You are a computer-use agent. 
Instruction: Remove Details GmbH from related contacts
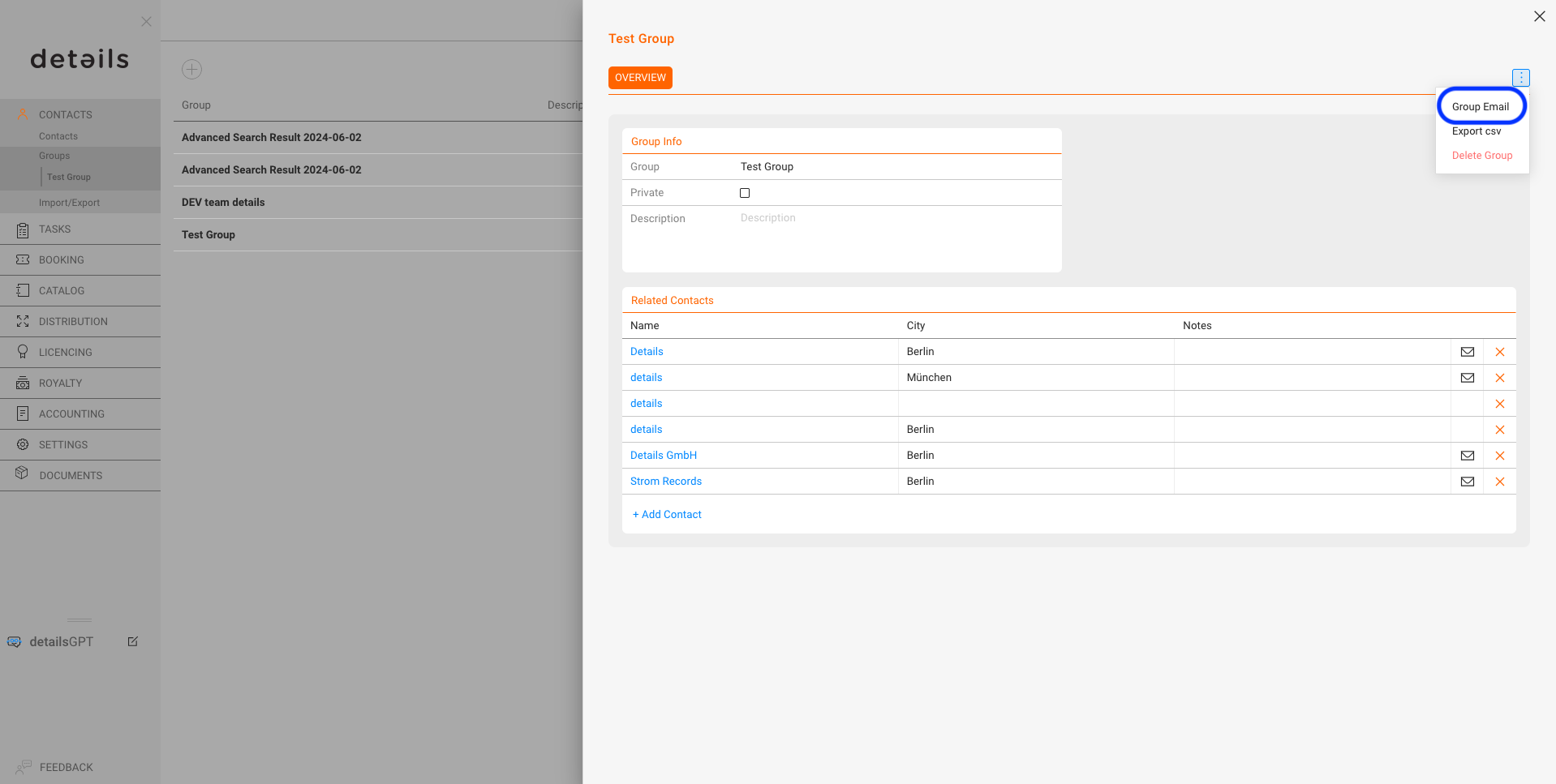coord(1499,456)
